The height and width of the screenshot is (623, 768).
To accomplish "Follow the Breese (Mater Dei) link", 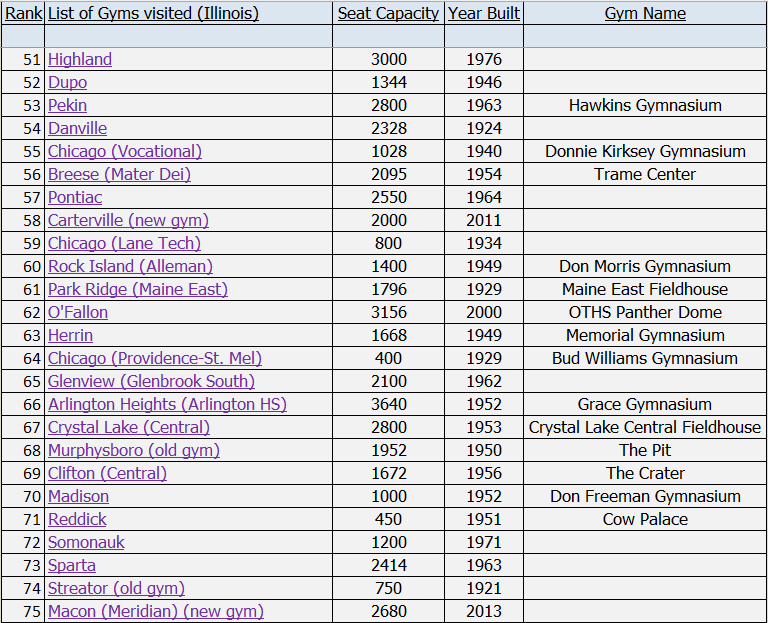I will tap(119, 174).
